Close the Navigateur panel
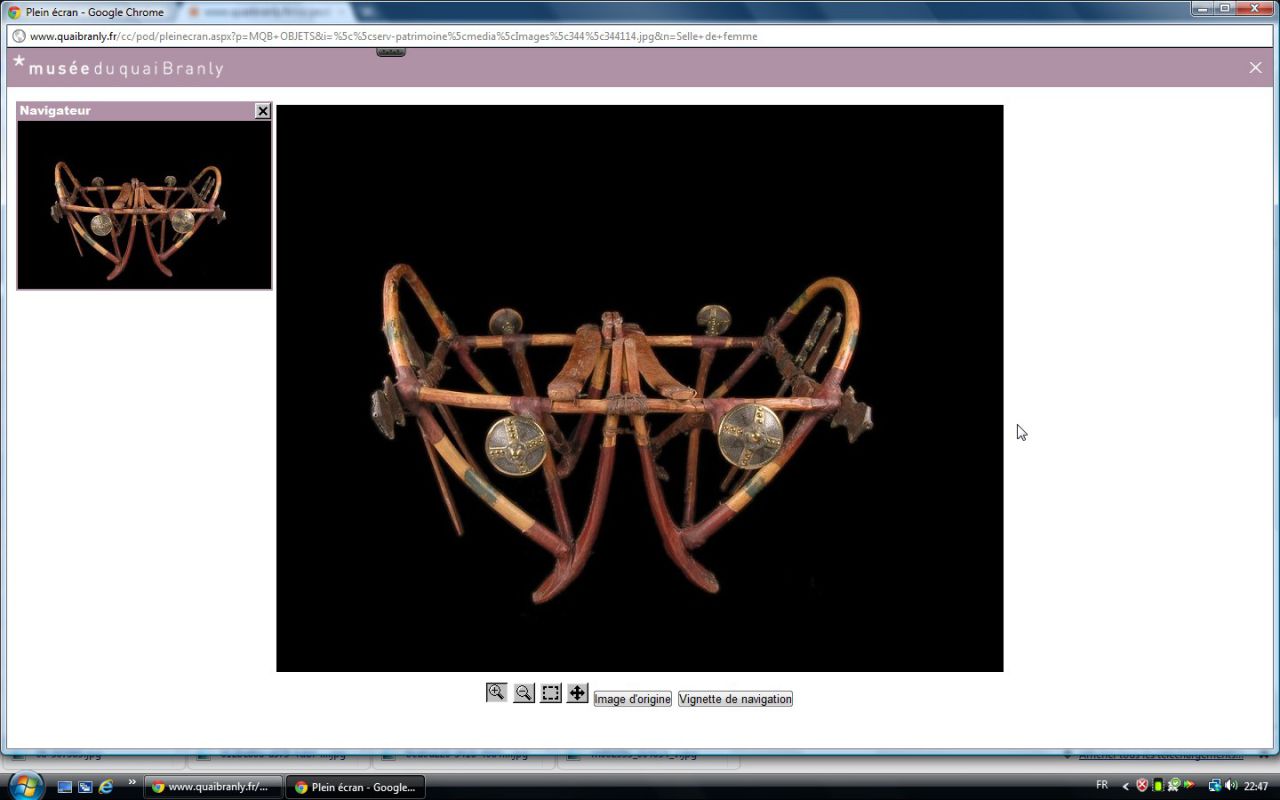This screenshot has height=800, width=1280. point(262,111)
